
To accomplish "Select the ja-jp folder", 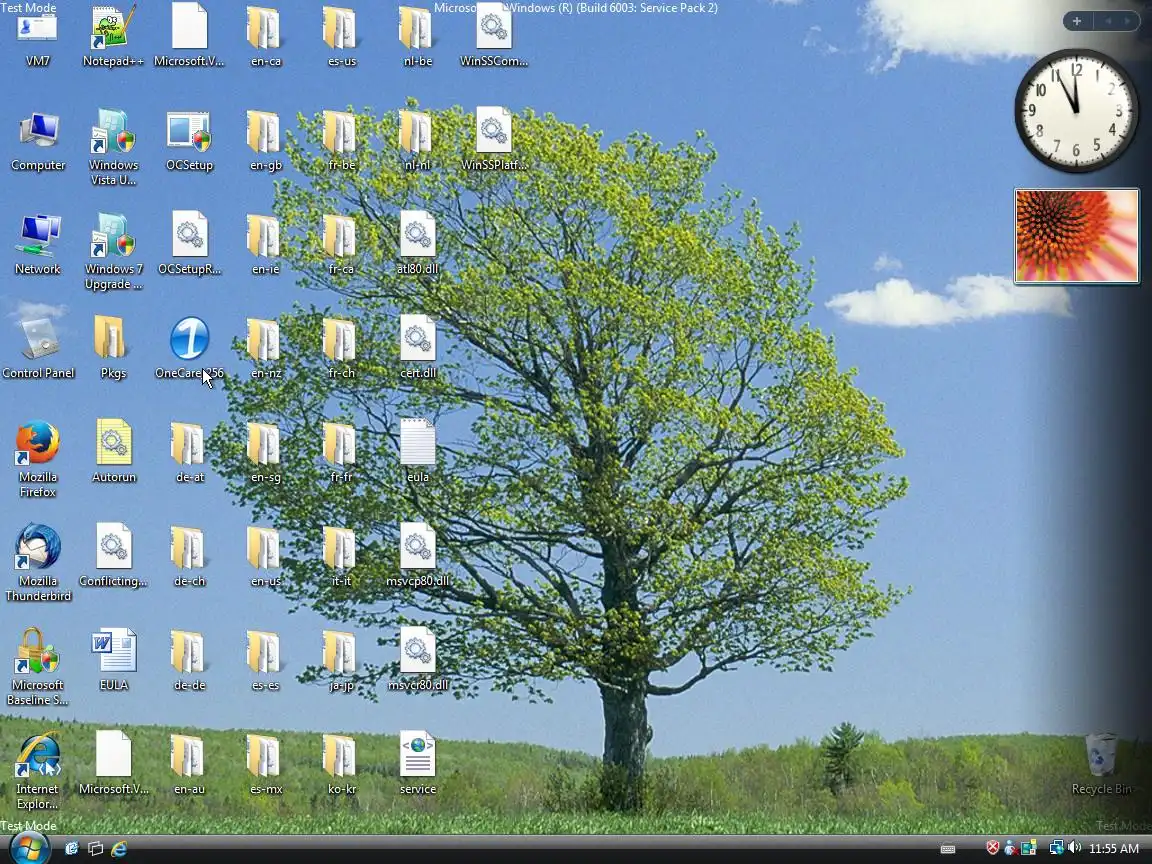I will pyautogui.click(x=341, y=660).
